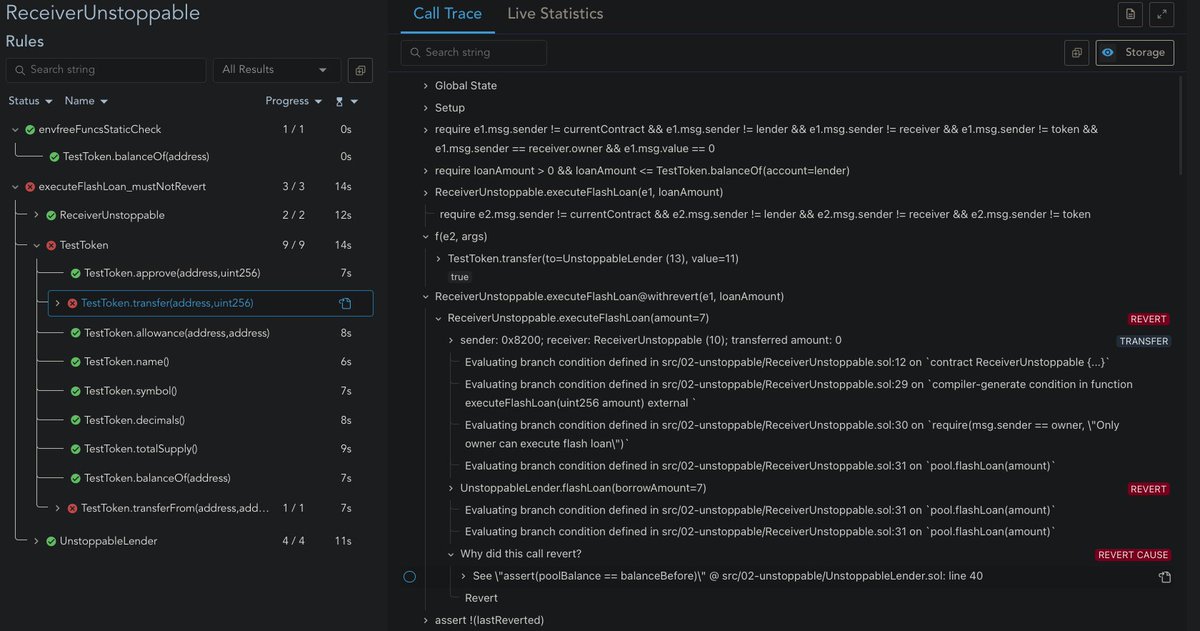1200x631 pixels.
Task: Copy icon on assert poolBalance row
Action: tap(1165, 577)
